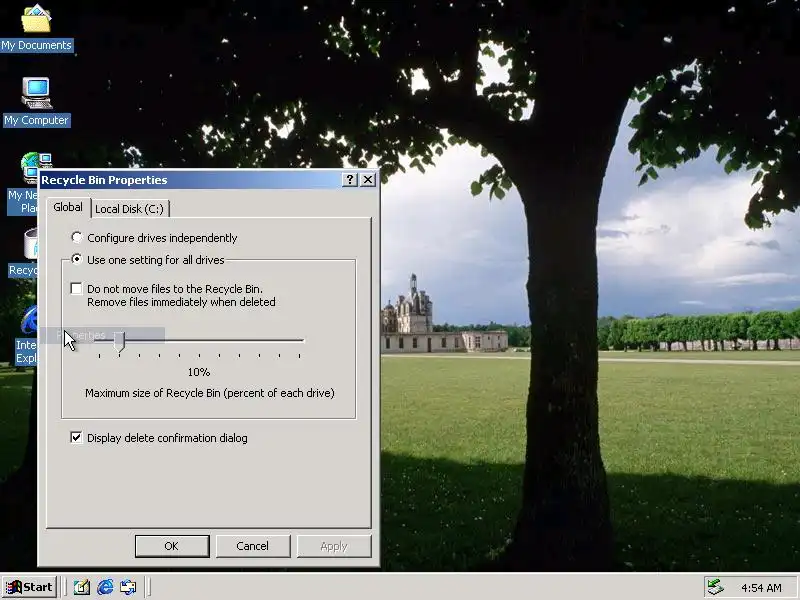Screen dimensions: 800x600
Task: Launch Internet Explorer from quick launch
Action: click(105, 587)
